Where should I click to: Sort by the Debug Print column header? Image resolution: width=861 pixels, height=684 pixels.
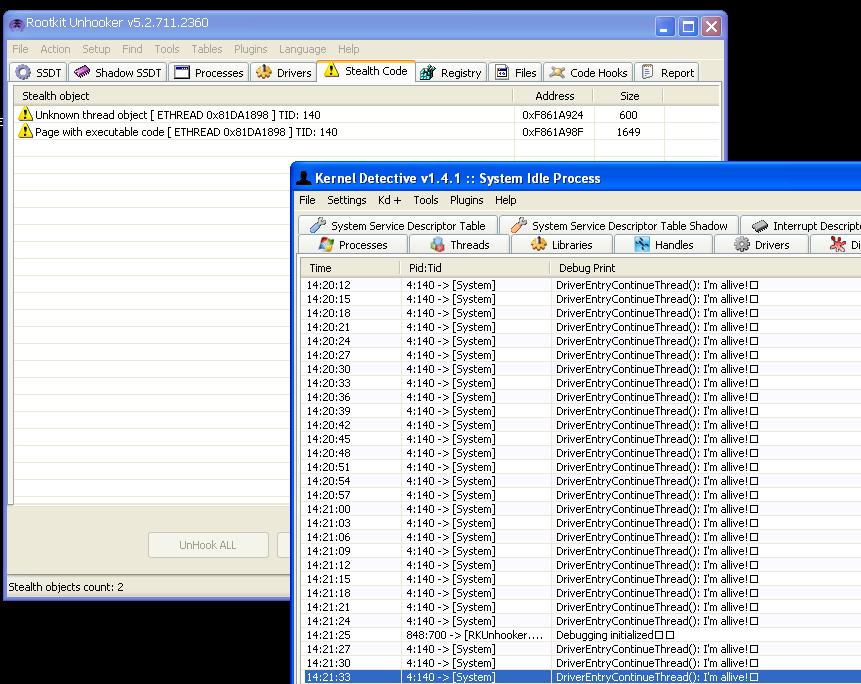tap(587, 268)
